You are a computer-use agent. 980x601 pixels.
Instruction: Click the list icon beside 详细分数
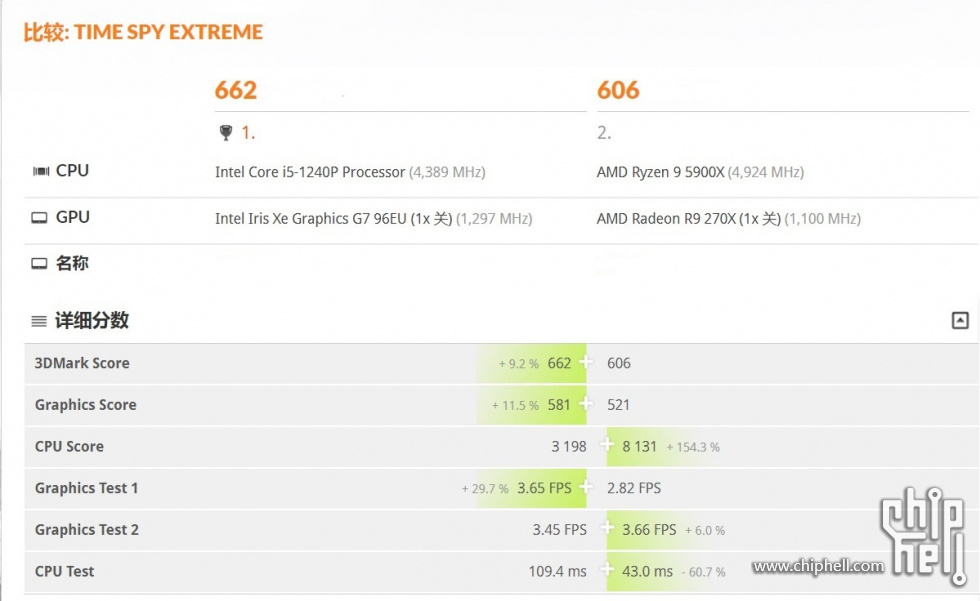[39, 321]
